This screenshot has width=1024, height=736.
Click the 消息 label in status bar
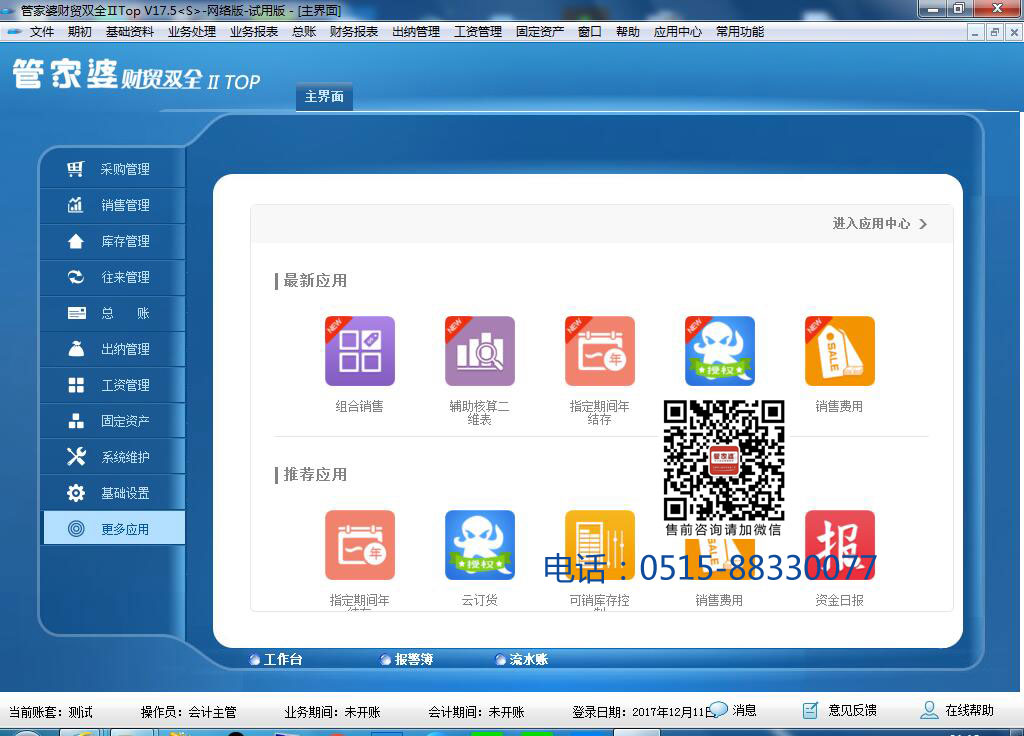pos(744,710)
